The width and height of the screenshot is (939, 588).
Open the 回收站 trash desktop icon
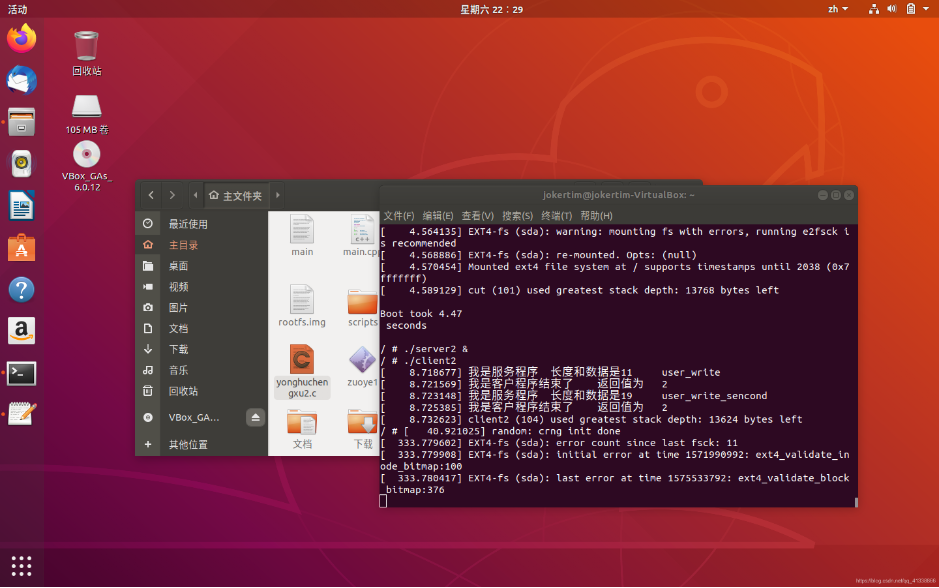tap(87, 53)
